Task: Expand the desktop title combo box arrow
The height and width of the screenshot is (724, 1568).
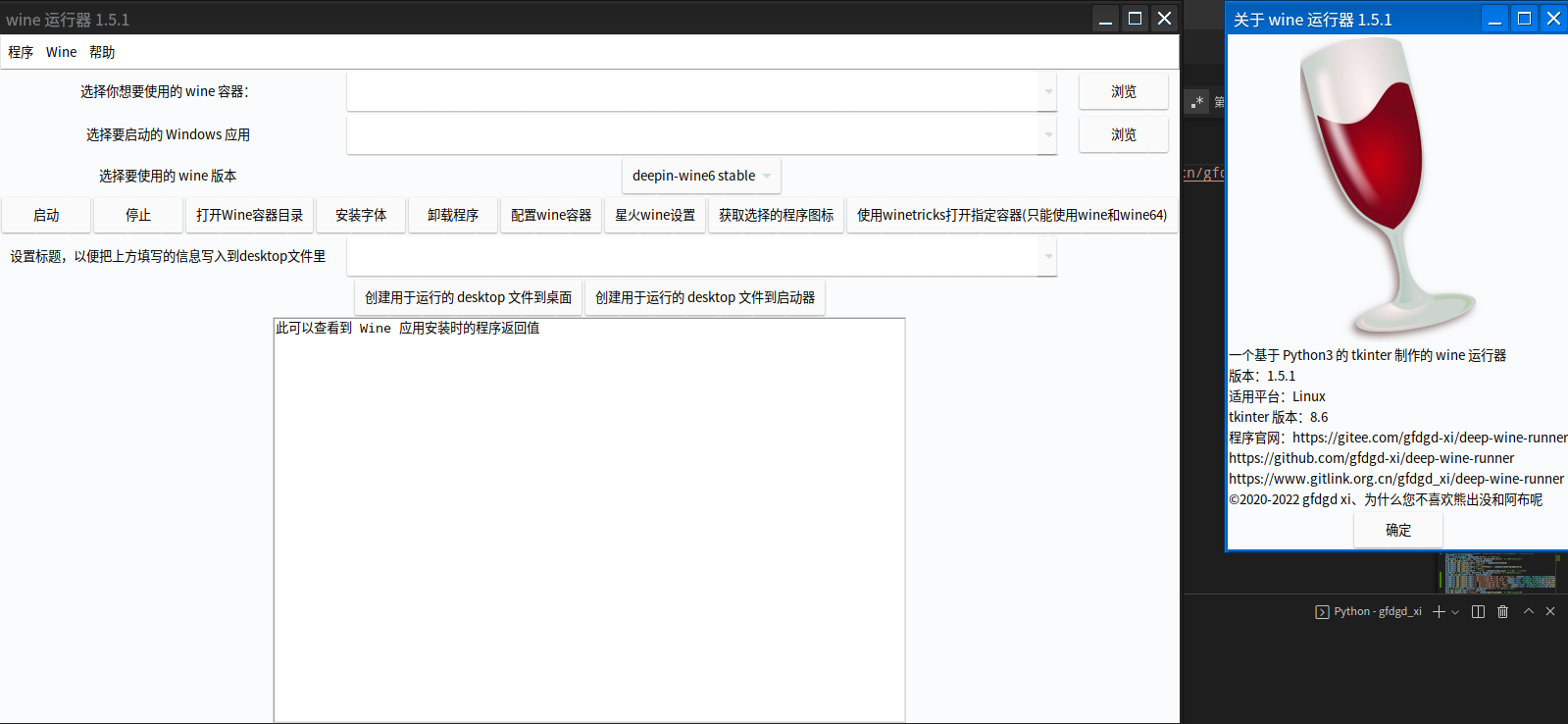Action: (x=1048, y=257)
